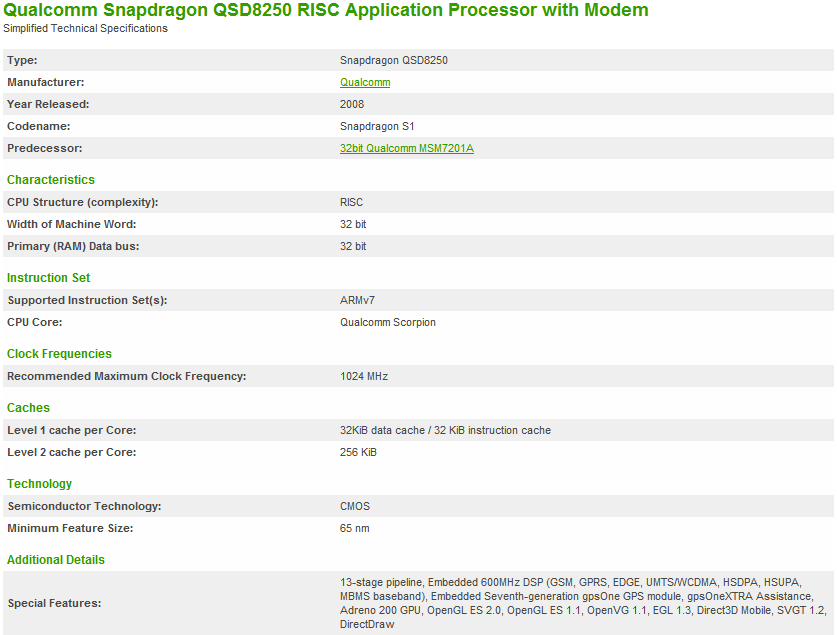Select the value Snapdragon QSD8250
837x635 pixels.
394,60
